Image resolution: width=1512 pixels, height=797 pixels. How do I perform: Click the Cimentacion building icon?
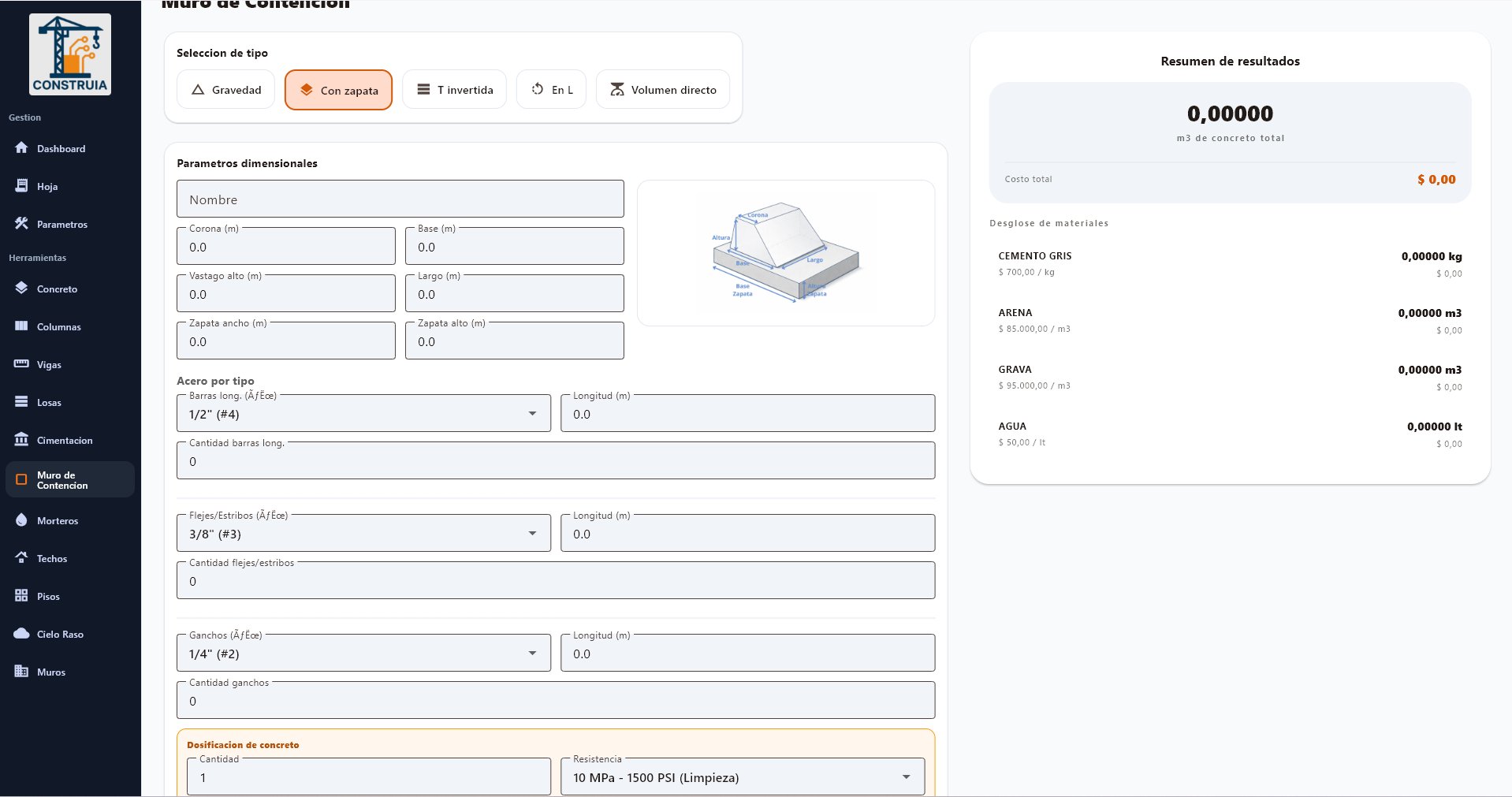(x=21, y=440)
